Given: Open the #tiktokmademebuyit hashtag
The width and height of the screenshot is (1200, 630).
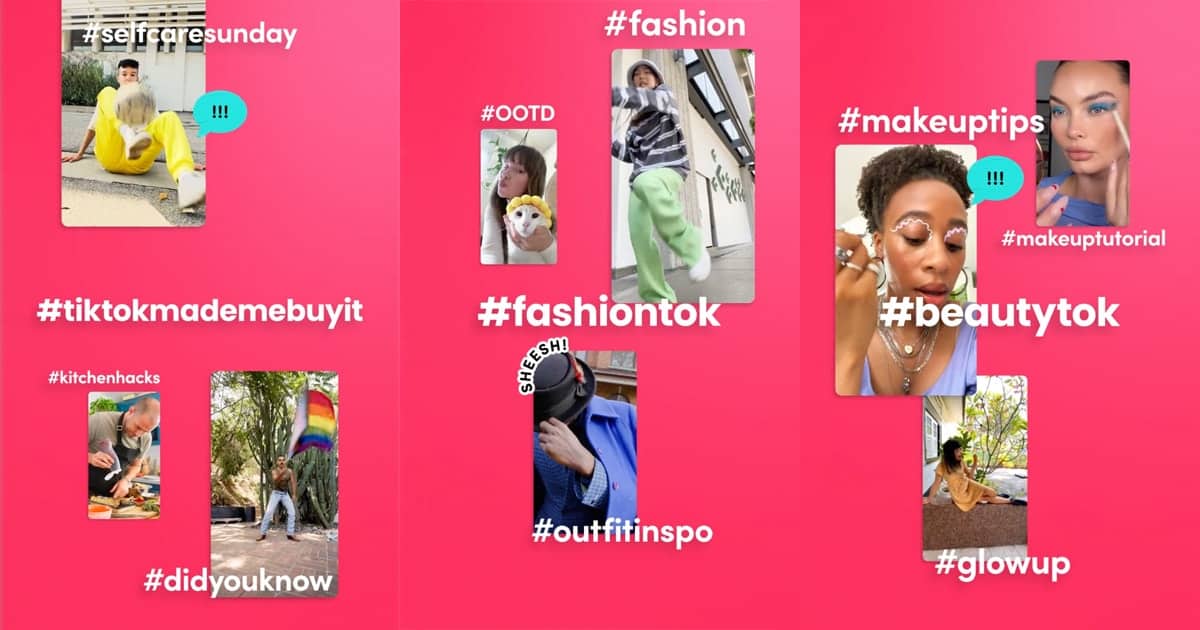Looking at the screenshot, I should 200,310.
